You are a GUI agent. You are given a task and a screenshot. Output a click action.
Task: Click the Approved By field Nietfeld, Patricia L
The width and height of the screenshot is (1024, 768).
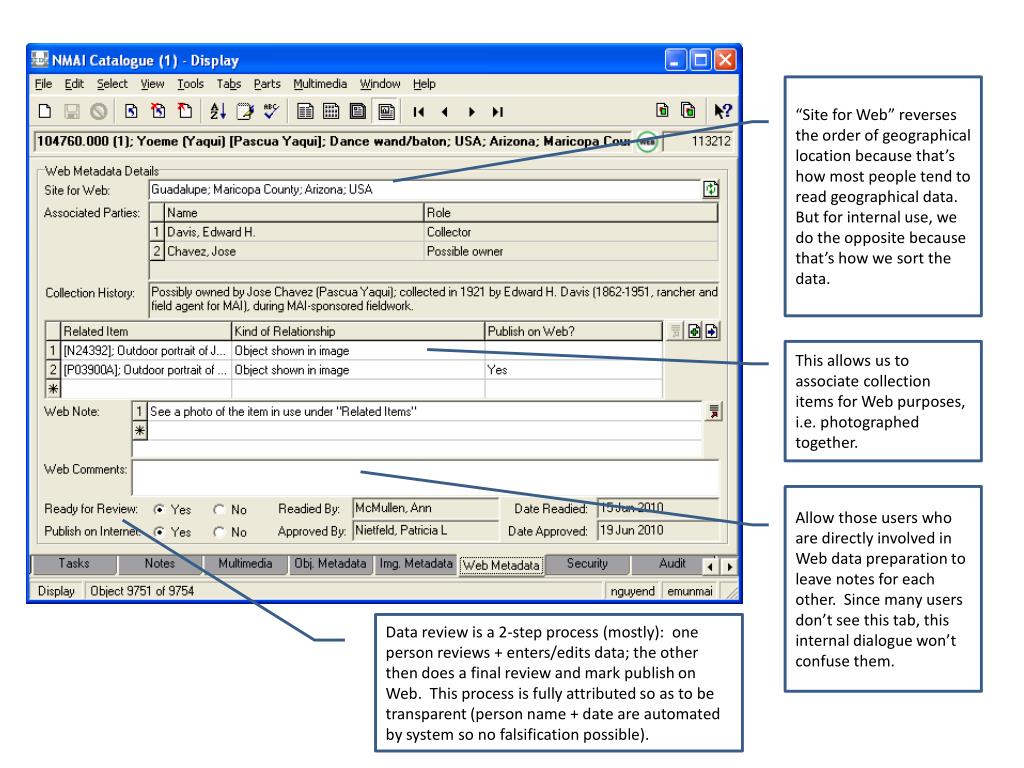pos(425,530)
